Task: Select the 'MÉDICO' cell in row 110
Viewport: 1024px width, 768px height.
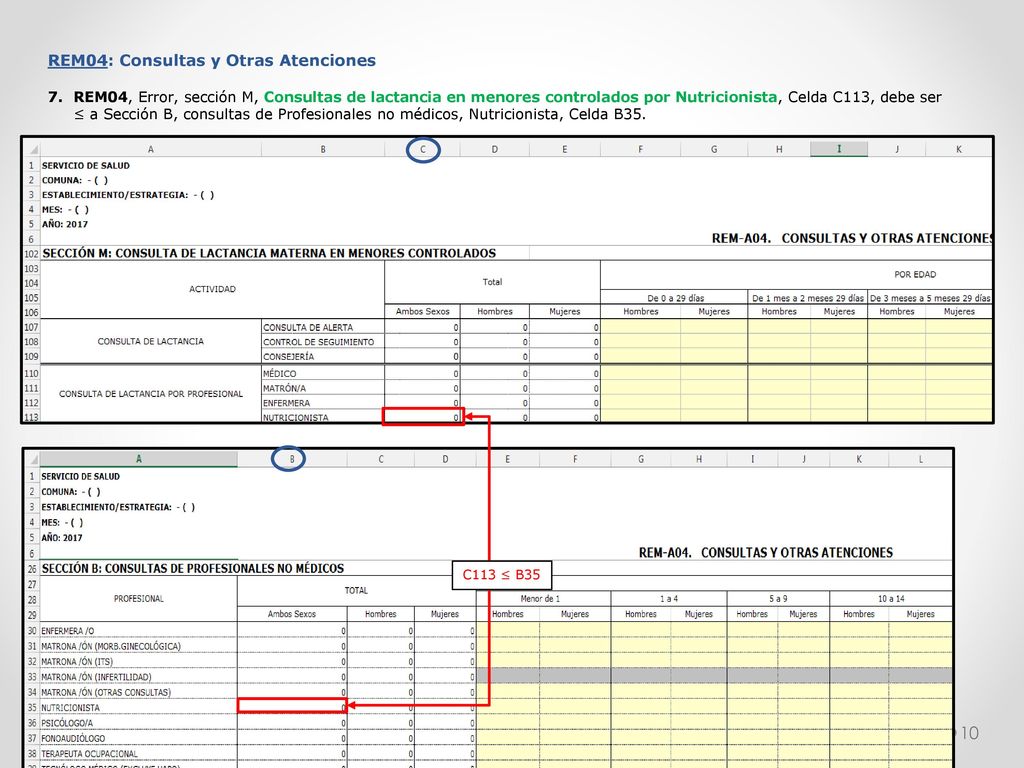Action: tap(323, 374)
